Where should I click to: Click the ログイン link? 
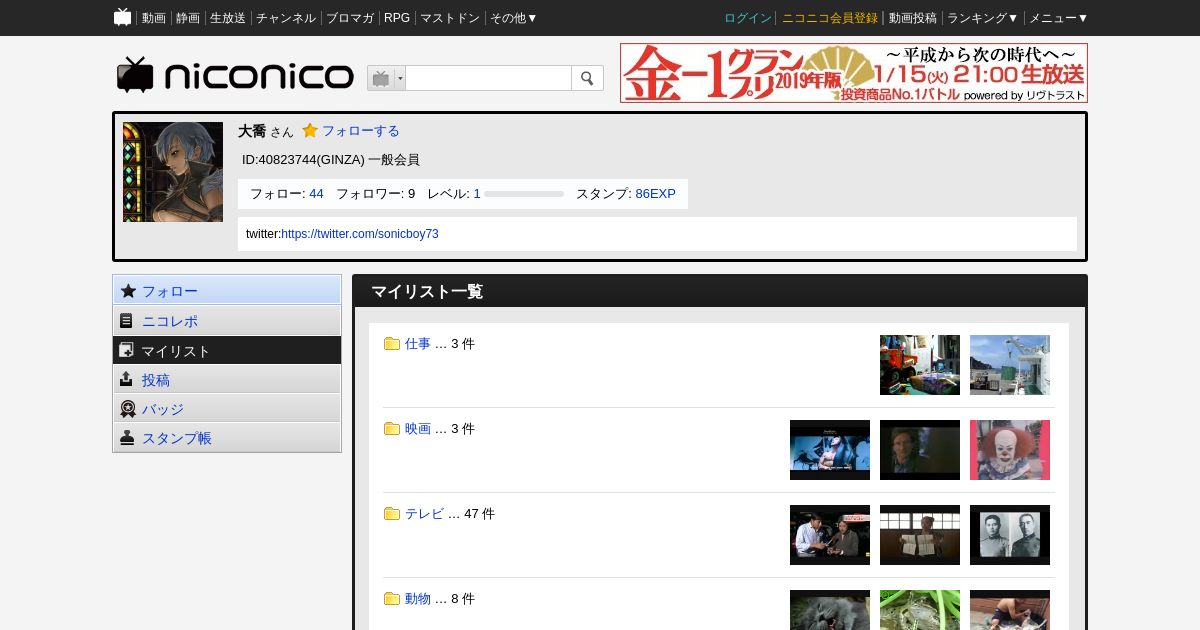(748, 18)
